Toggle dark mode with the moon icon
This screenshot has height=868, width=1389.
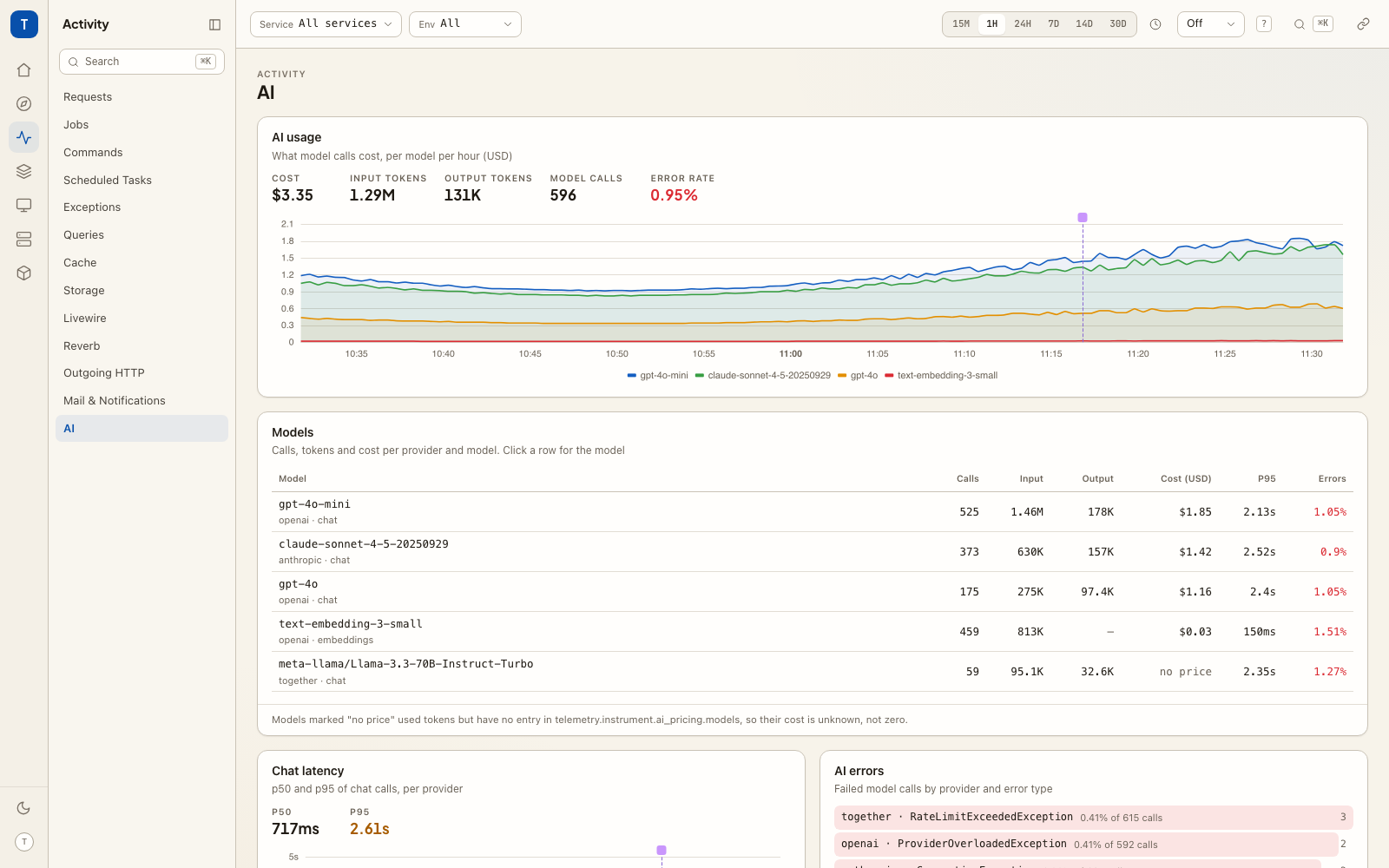click(24, 808)
